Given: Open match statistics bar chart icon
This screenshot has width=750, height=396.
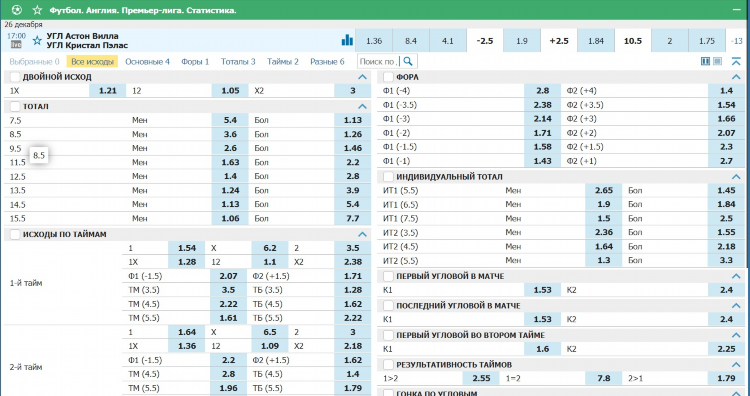Looking at the screenshot, I should 347,40.
